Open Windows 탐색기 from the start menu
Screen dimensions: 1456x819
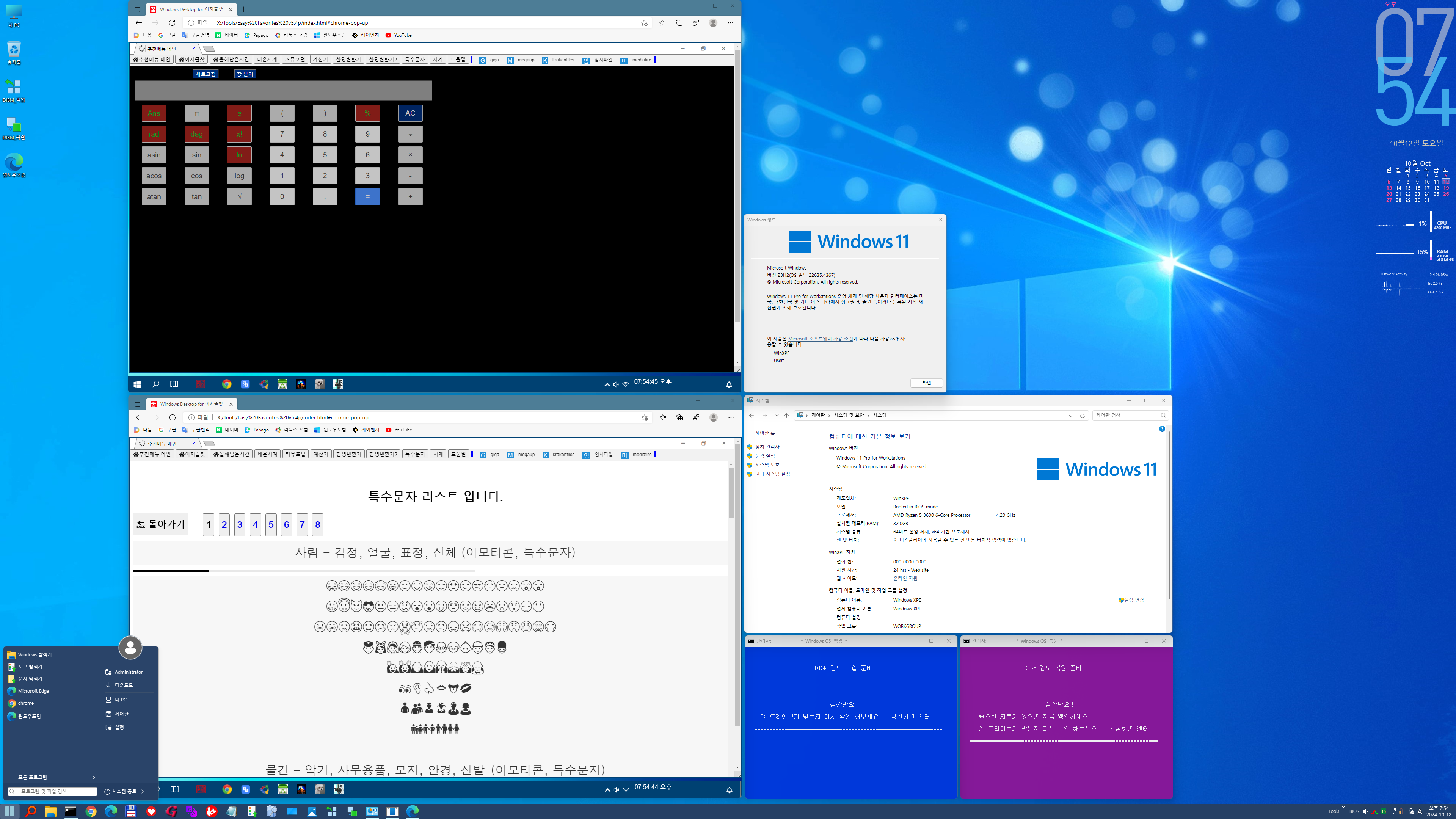[x=35, y=654]
